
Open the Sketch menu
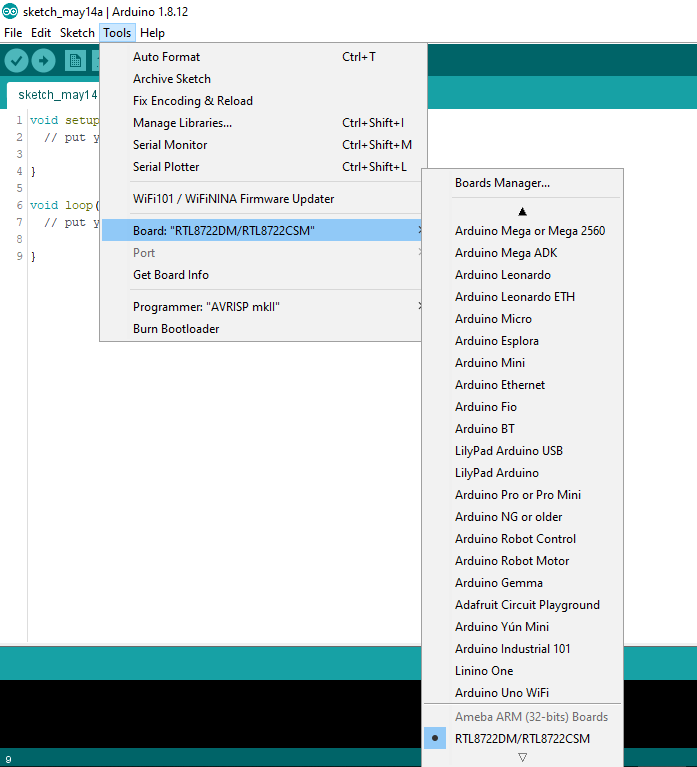[77, 33]
